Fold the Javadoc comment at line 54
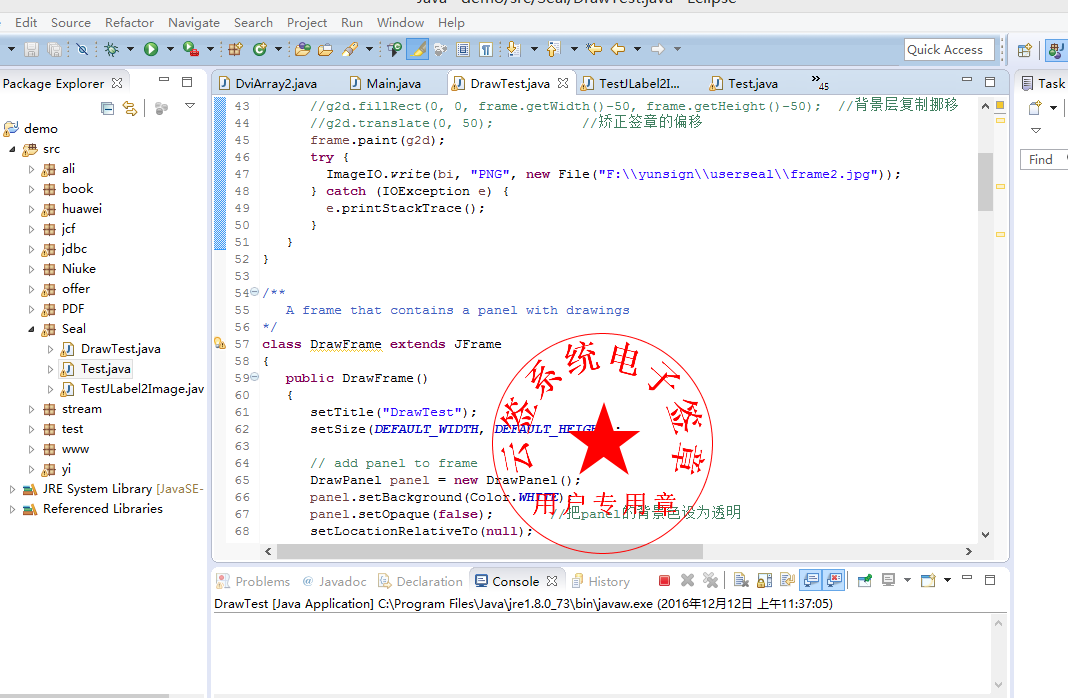This screenshot has width=1068, height=698. pyautogui.click(x=255, y=292)
